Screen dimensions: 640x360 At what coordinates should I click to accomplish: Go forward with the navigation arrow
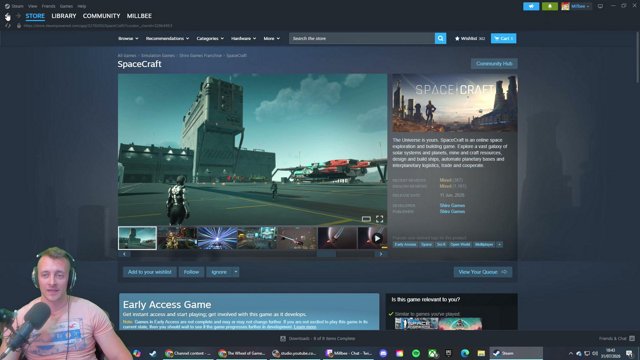pos(18,16)
